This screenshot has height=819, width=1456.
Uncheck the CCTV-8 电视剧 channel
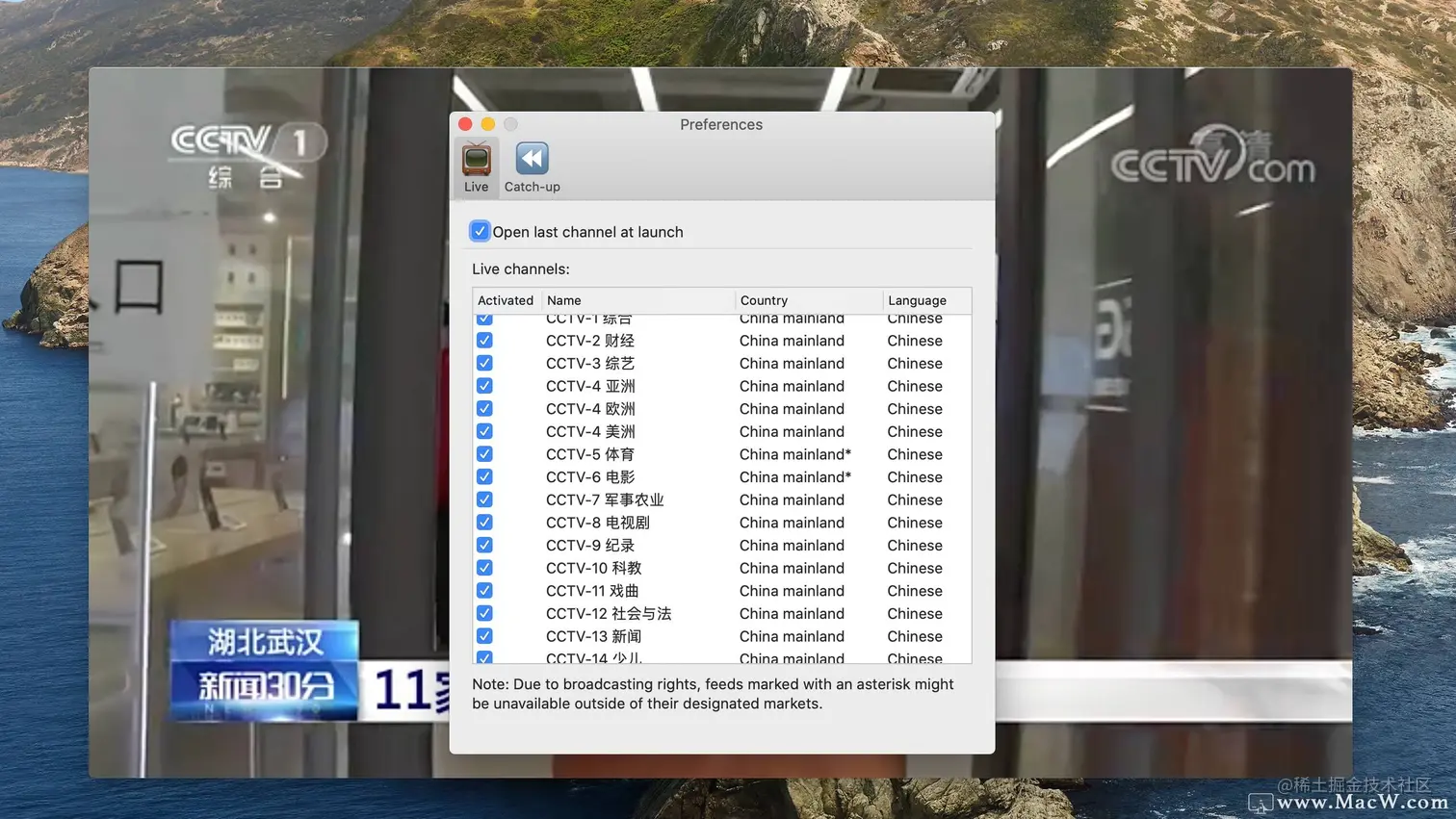(484, 523)
